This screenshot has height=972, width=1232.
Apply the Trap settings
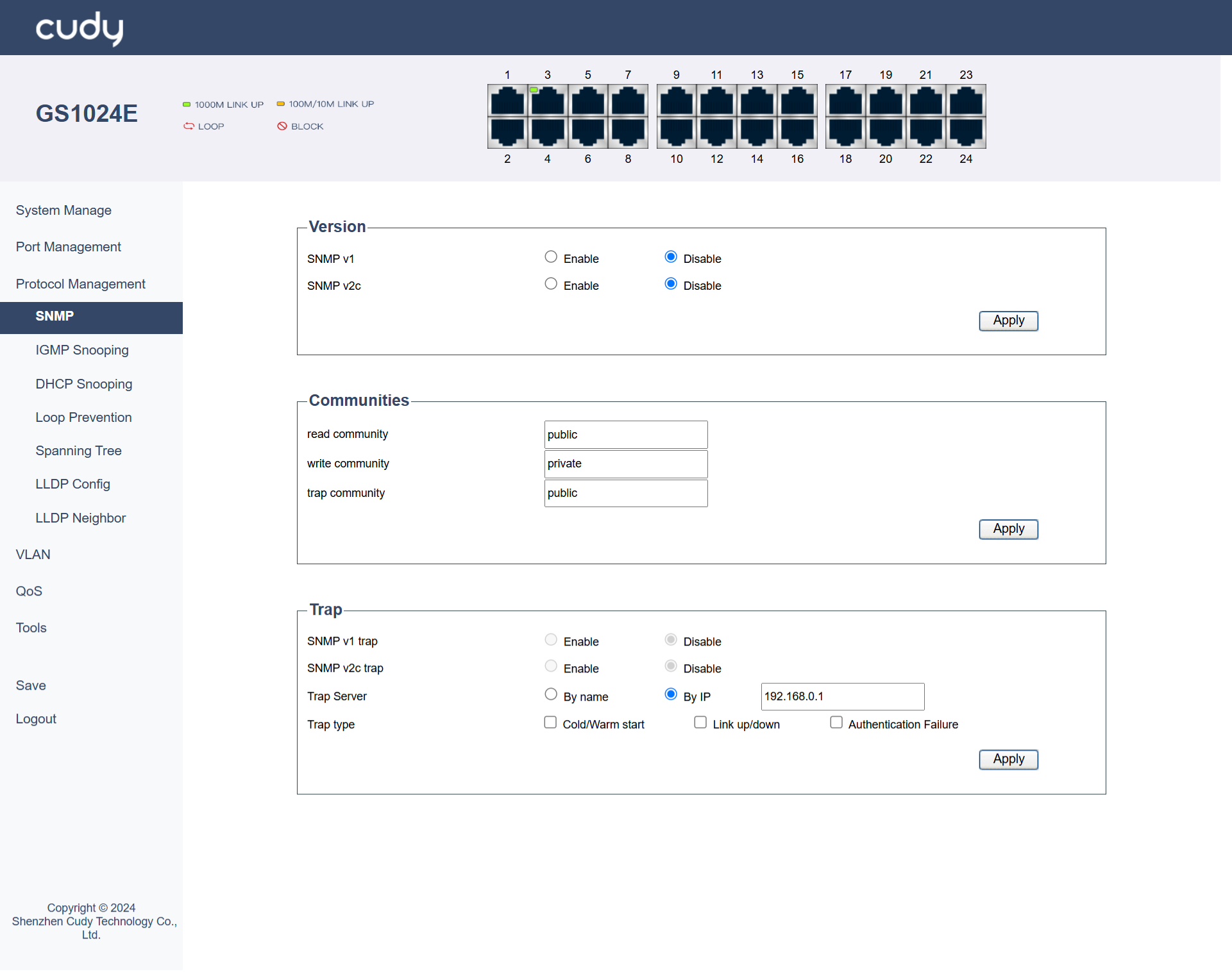[1008, 759]
